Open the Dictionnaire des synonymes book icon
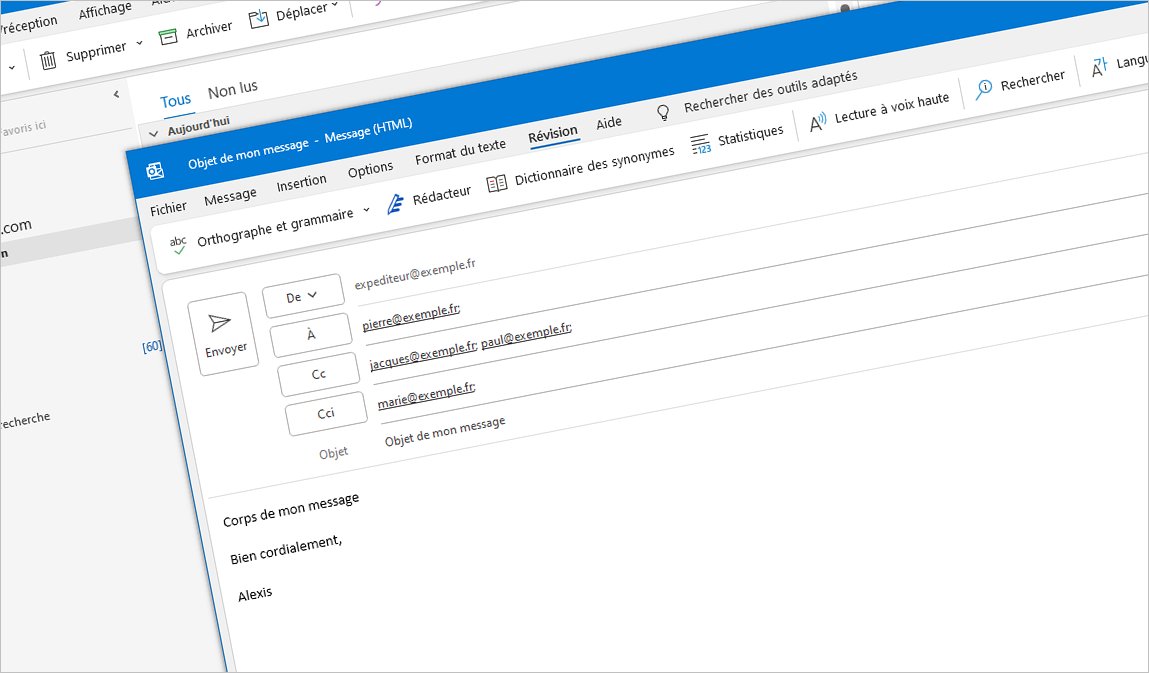The width and height of the screenshot is (1149, 673). (x=497, y=183)
